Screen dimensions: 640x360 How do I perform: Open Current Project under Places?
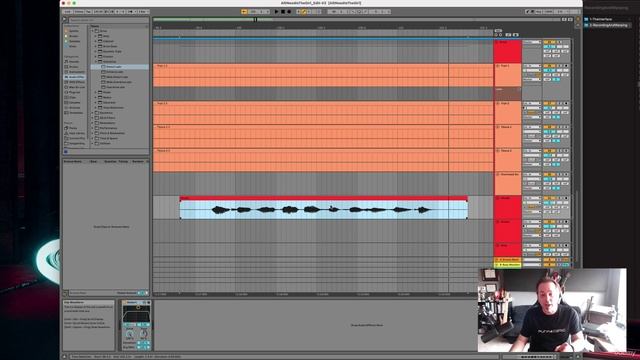(74, 138)
